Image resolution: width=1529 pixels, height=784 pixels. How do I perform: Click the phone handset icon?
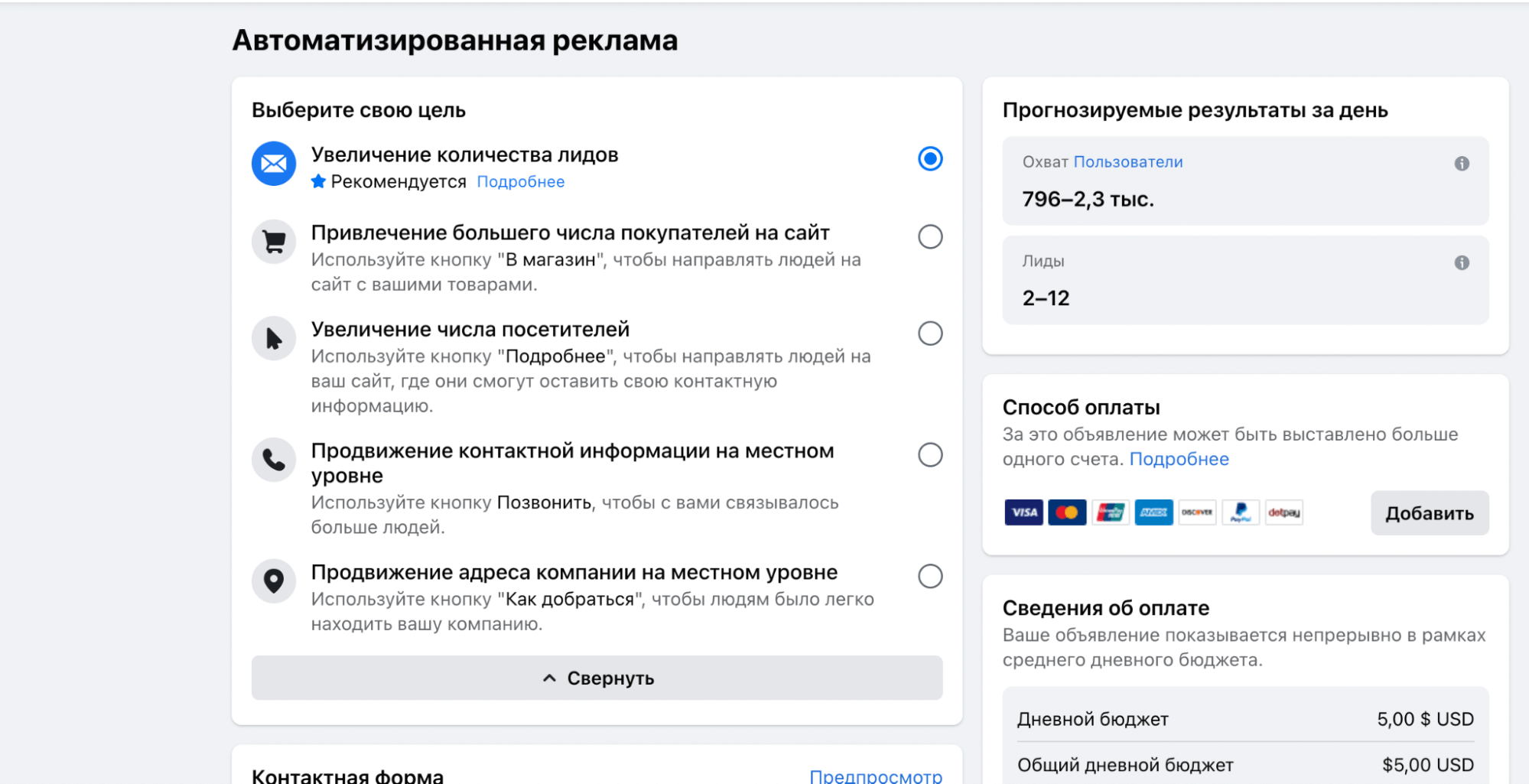click(274, 460)
